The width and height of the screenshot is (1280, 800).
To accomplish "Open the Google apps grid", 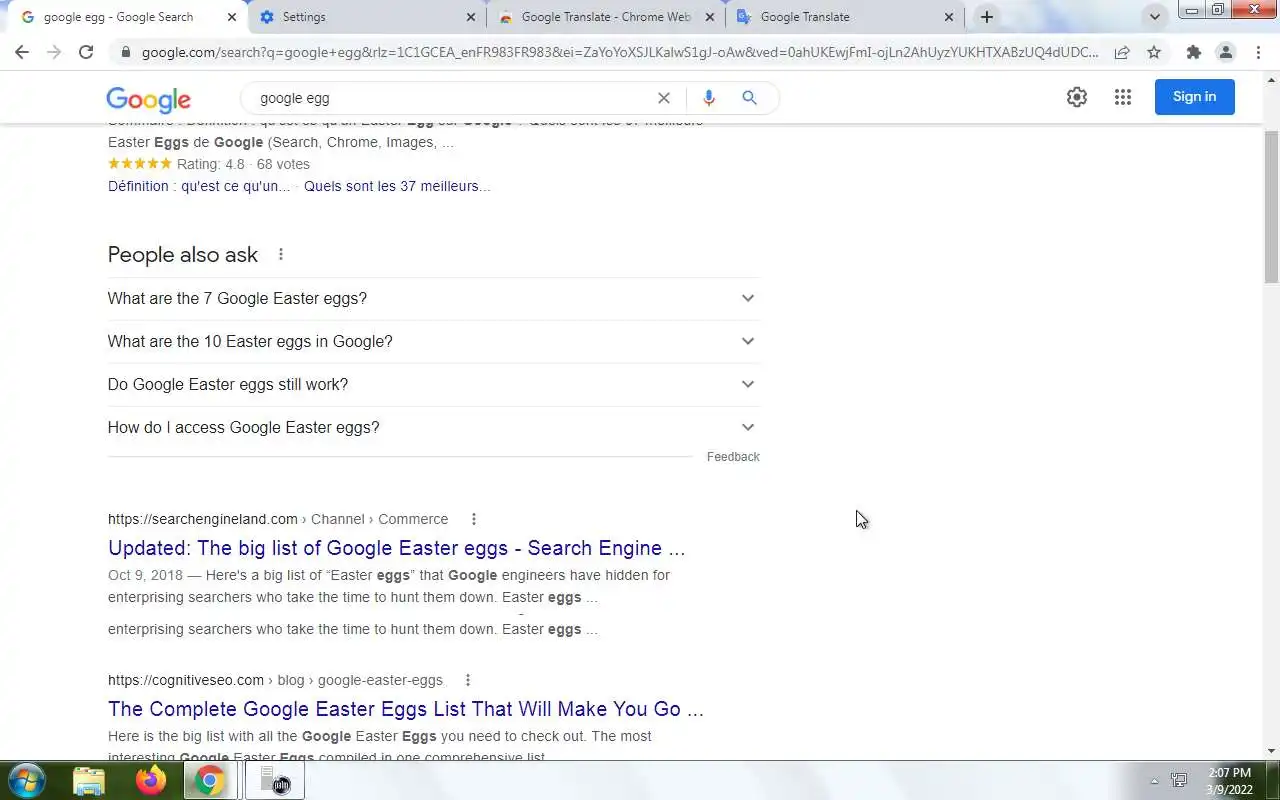I will (1123, 97).
